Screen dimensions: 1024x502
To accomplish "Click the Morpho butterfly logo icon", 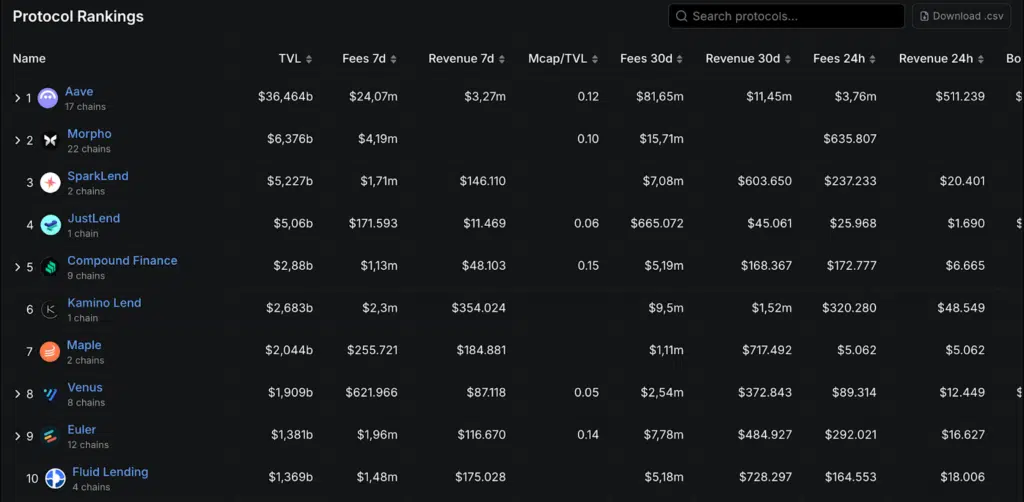I will (50, 141).
